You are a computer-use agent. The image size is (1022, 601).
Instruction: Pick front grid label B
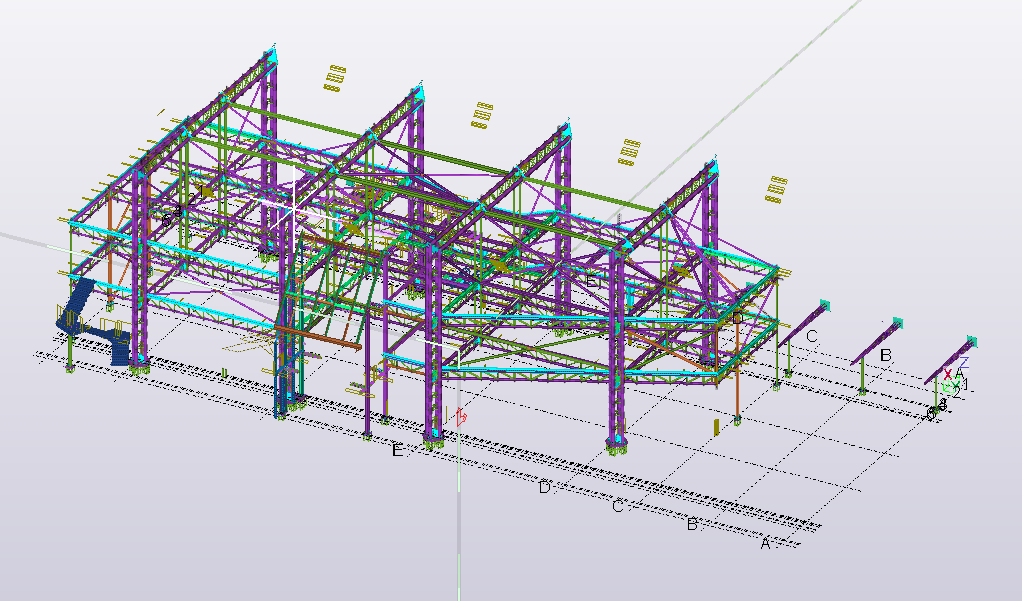691,524
